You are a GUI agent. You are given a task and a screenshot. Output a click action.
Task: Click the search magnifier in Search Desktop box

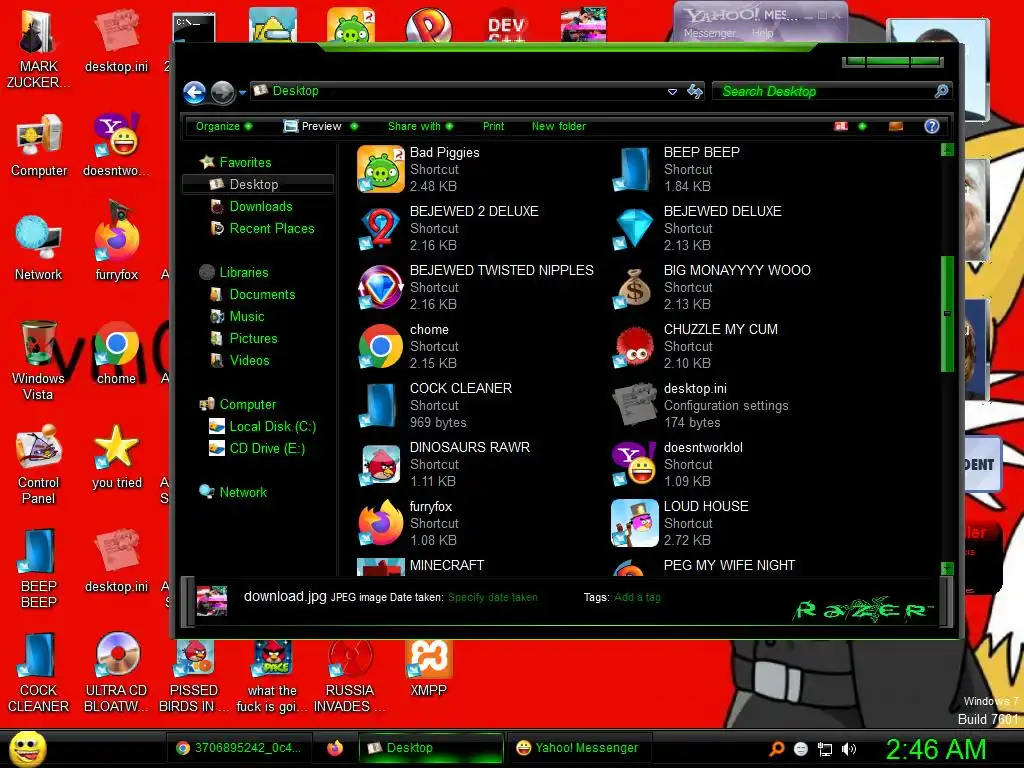point(941,91)
